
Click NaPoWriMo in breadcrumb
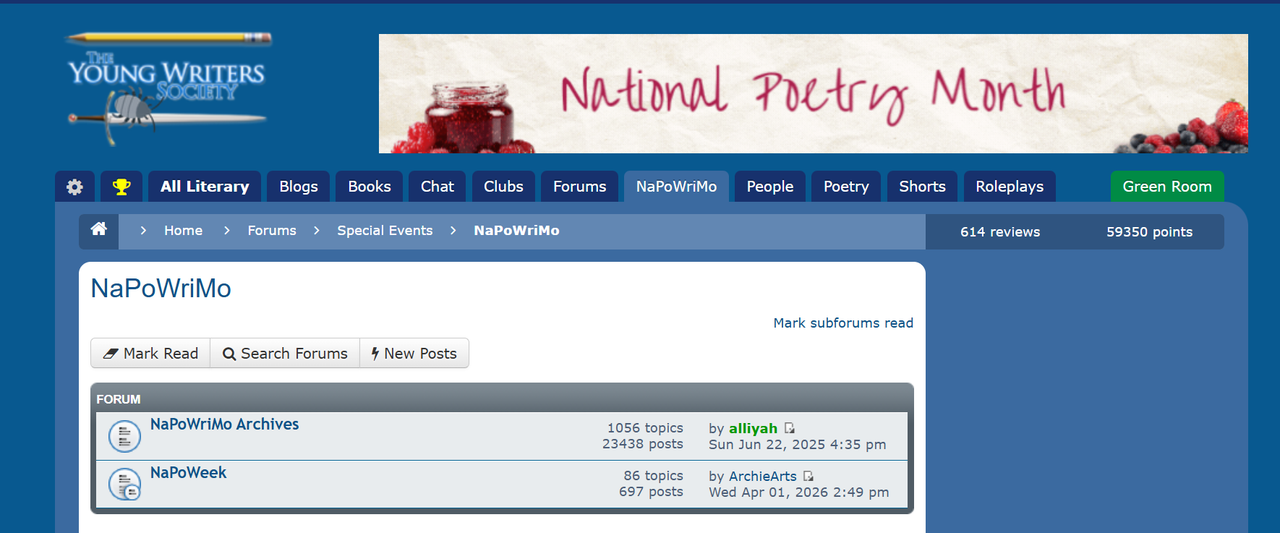click(517, 230)
